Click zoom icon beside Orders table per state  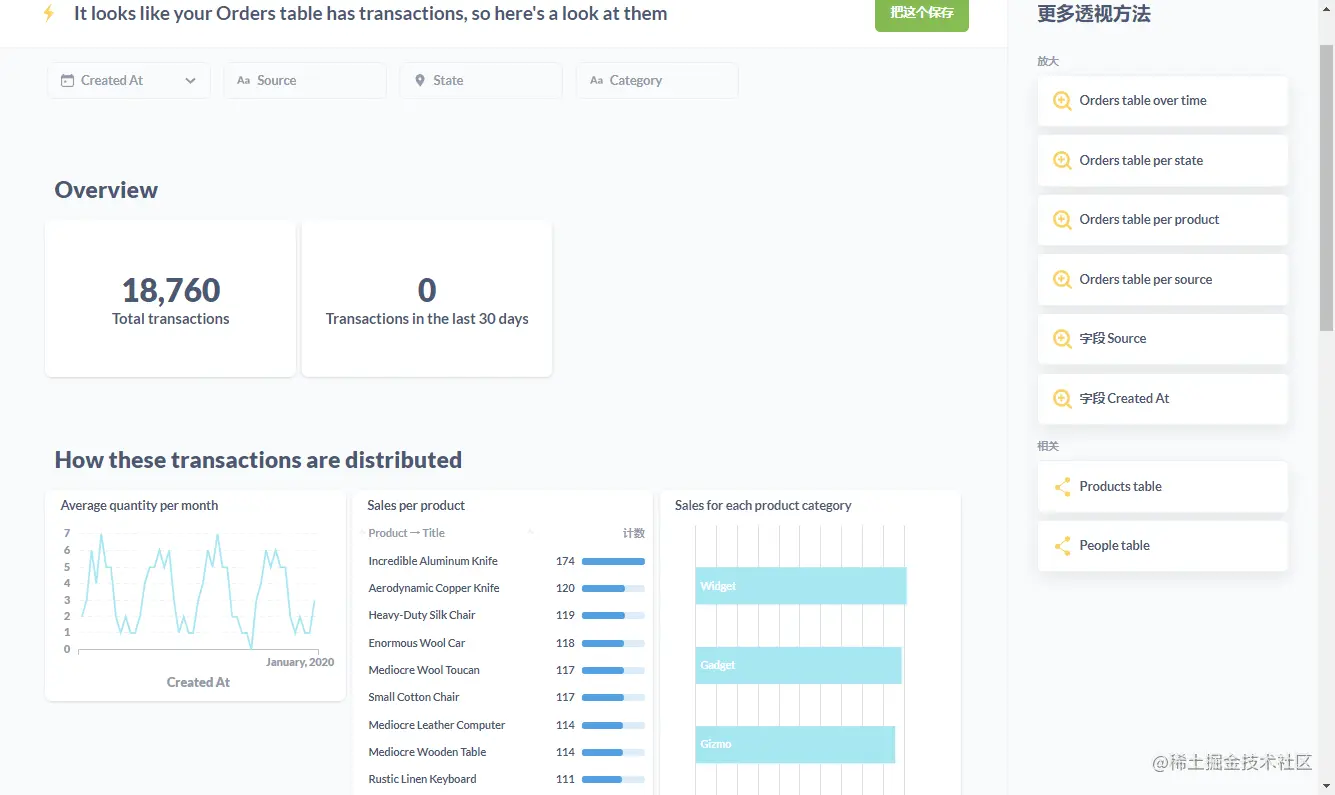click(1063, 161)
